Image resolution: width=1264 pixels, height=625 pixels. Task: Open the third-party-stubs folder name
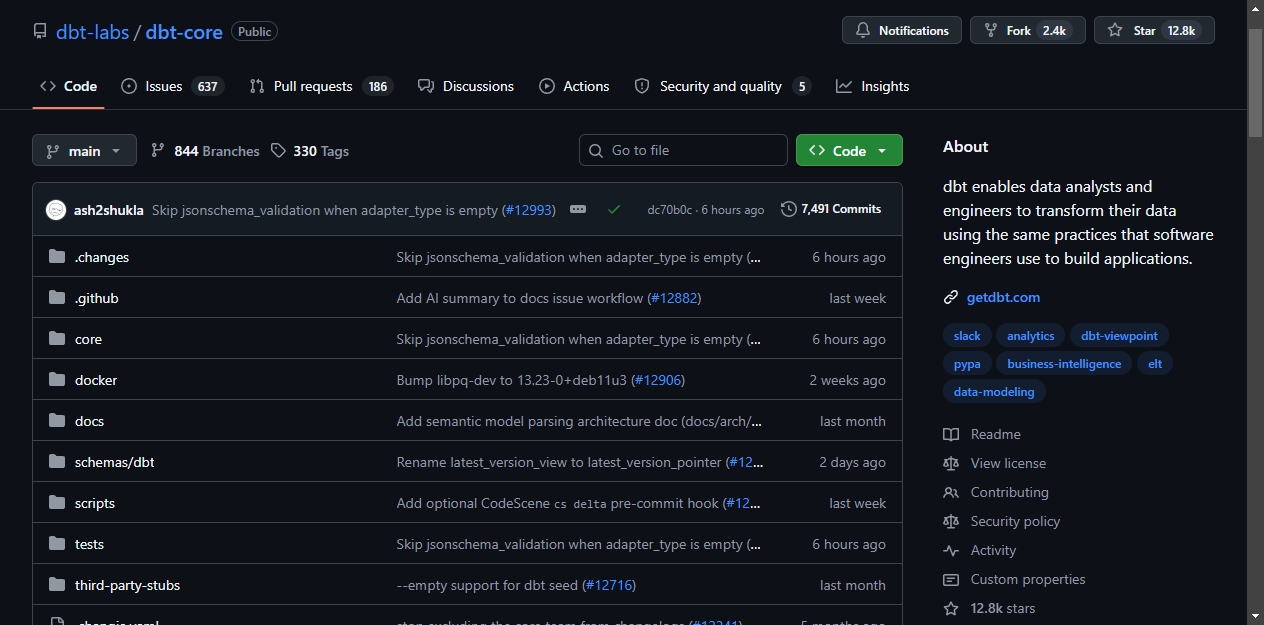pos(127,585)
